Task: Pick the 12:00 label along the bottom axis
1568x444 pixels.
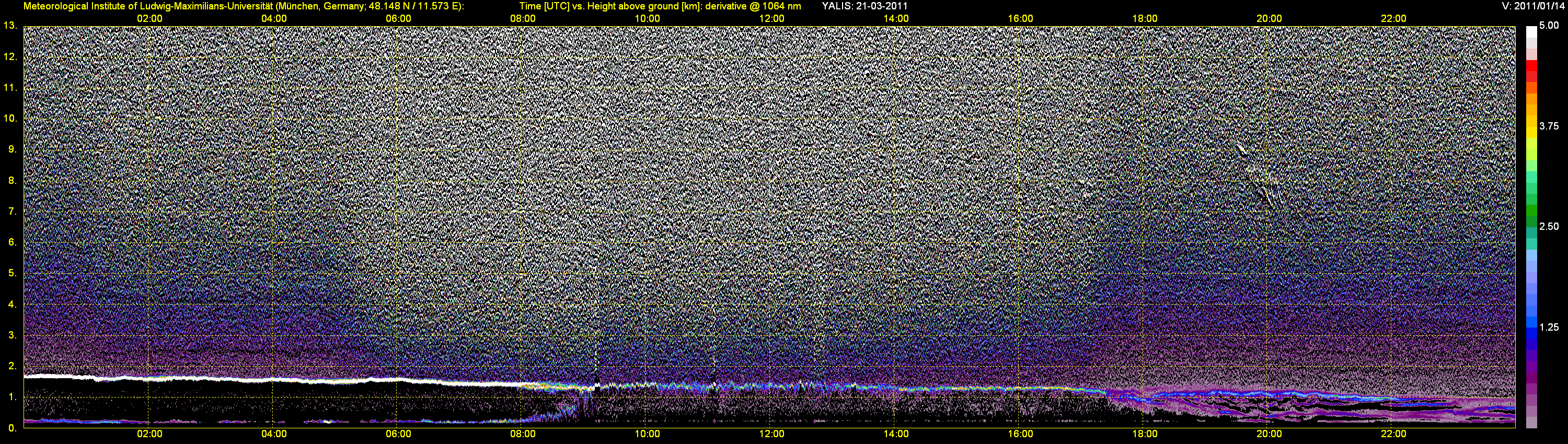Action: [771, 434]
